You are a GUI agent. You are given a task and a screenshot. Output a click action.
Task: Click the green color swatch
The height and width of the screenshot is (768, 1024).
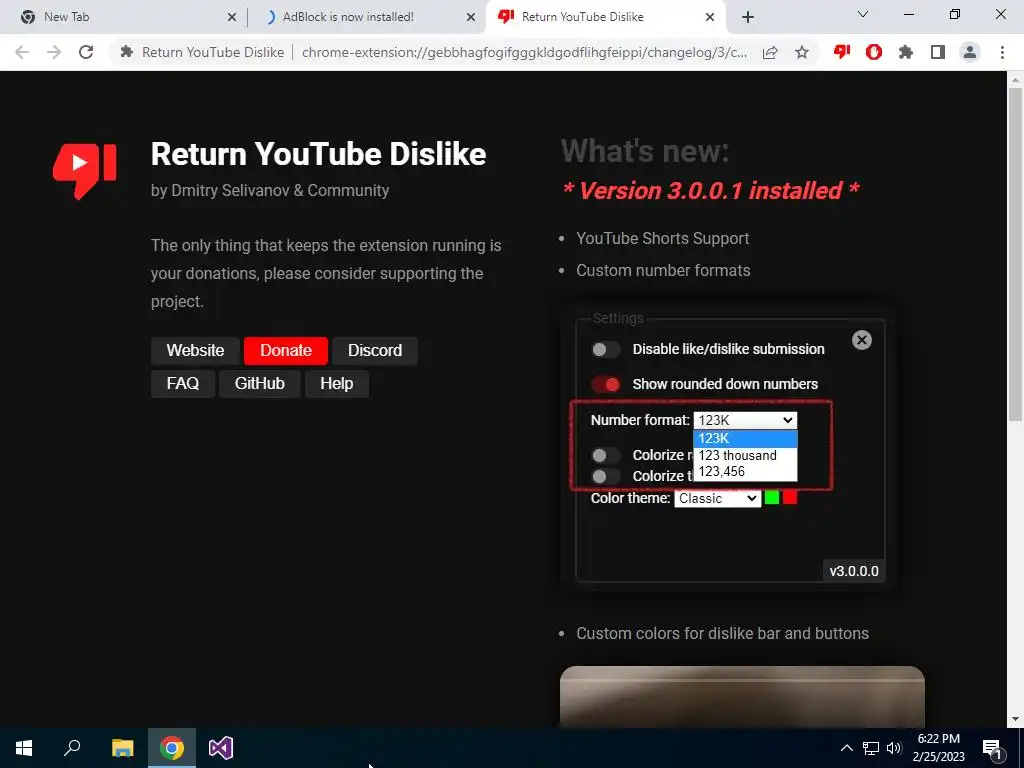pyautogui.click(x=772, y=498)
